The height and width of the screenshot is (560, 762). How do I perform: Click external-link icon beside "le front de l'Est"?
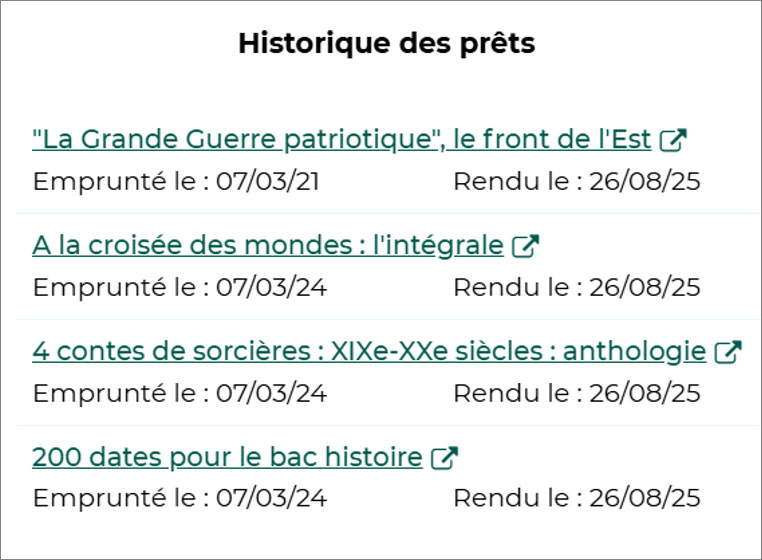pos(673,140)
